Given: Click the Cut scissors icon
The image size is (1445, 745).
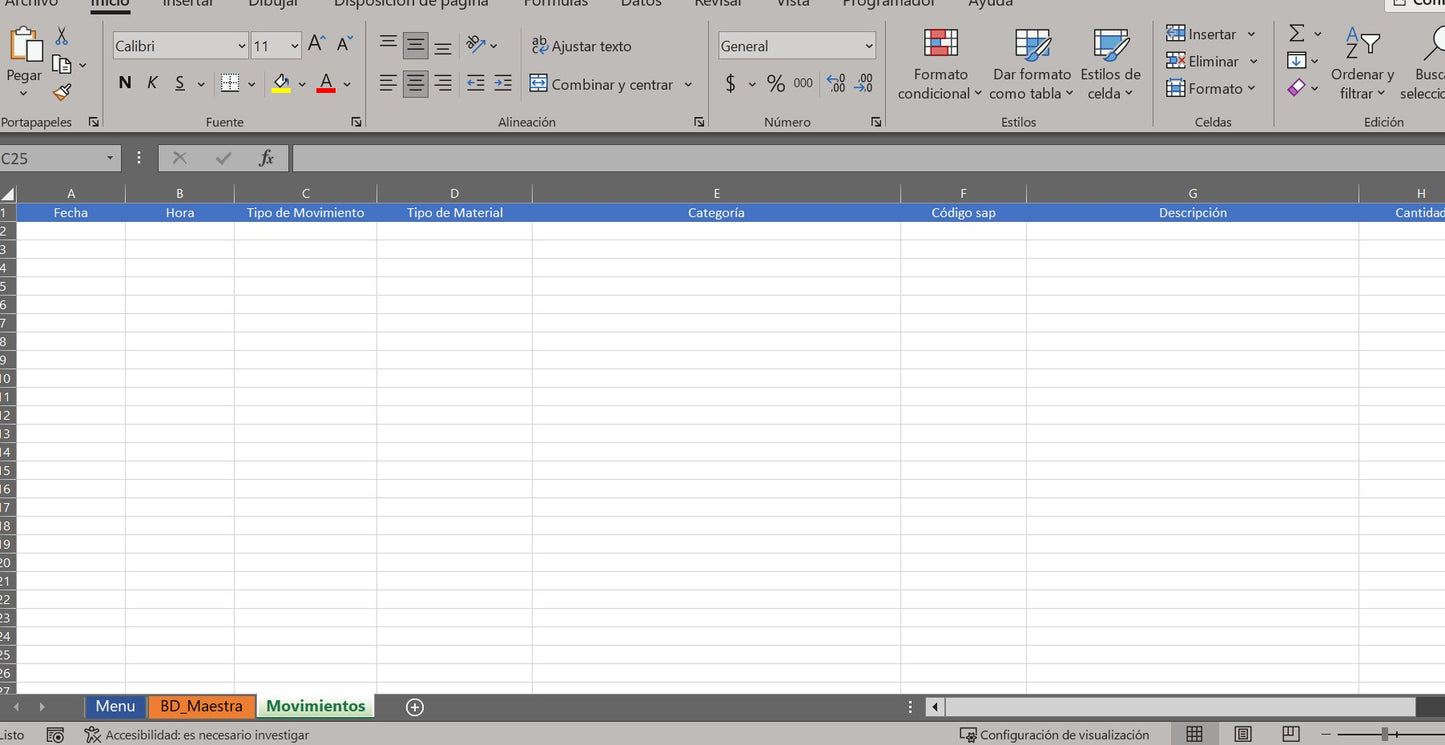Looking at the screenshot, I should pos(62,37).
